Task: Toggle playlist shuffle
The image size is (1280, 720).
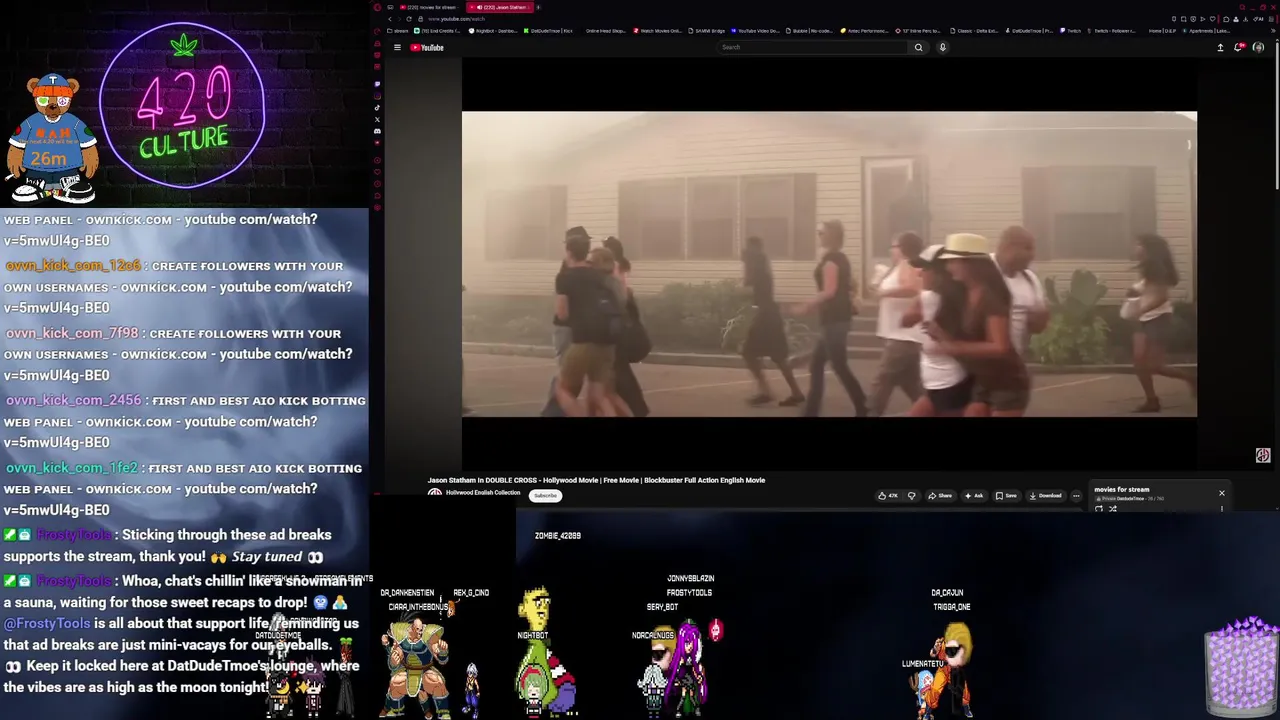Action: tap(1113, 508)
